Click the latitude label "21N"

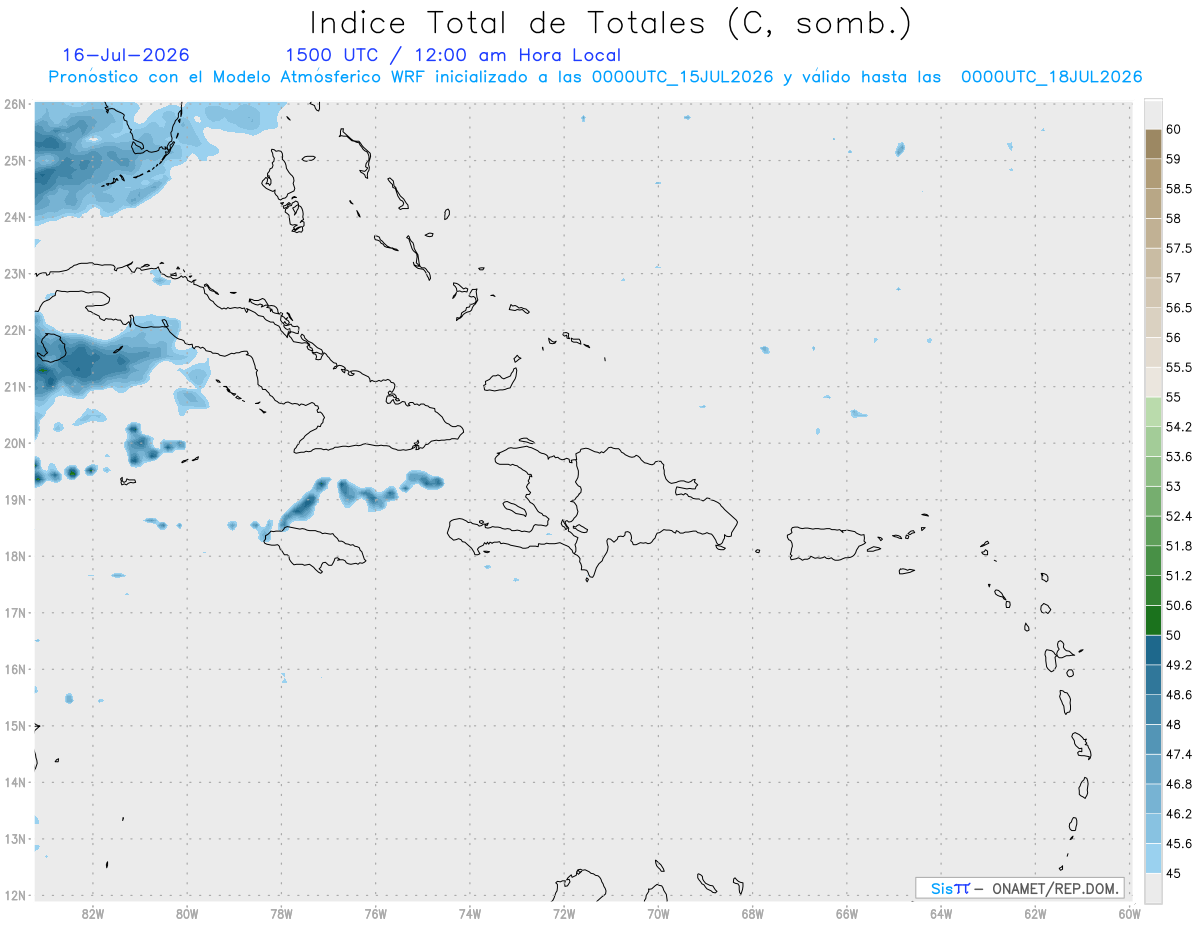[14, 386]
